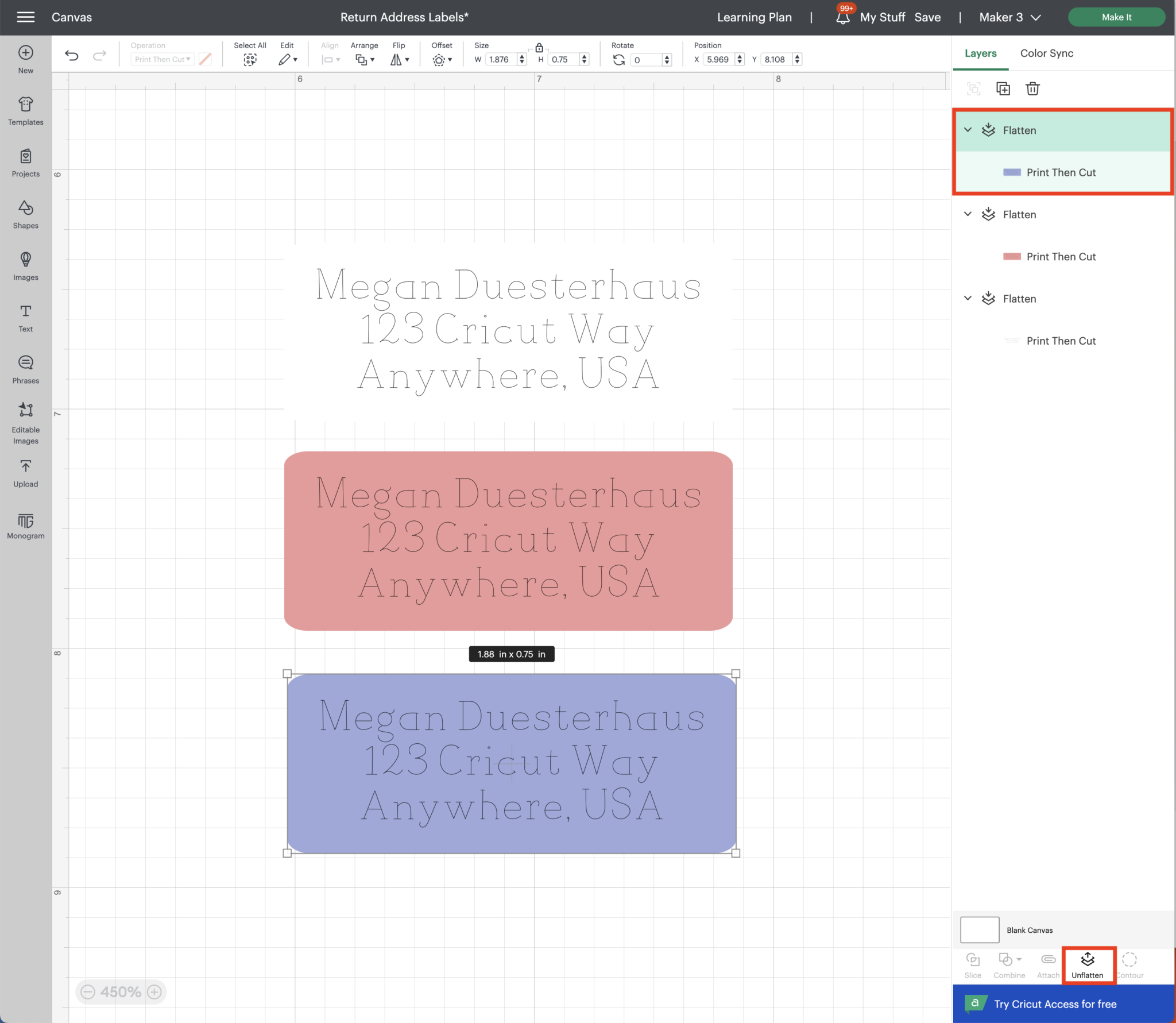Open the Monogram tool

pyautogui.click(x=26, y=526)
